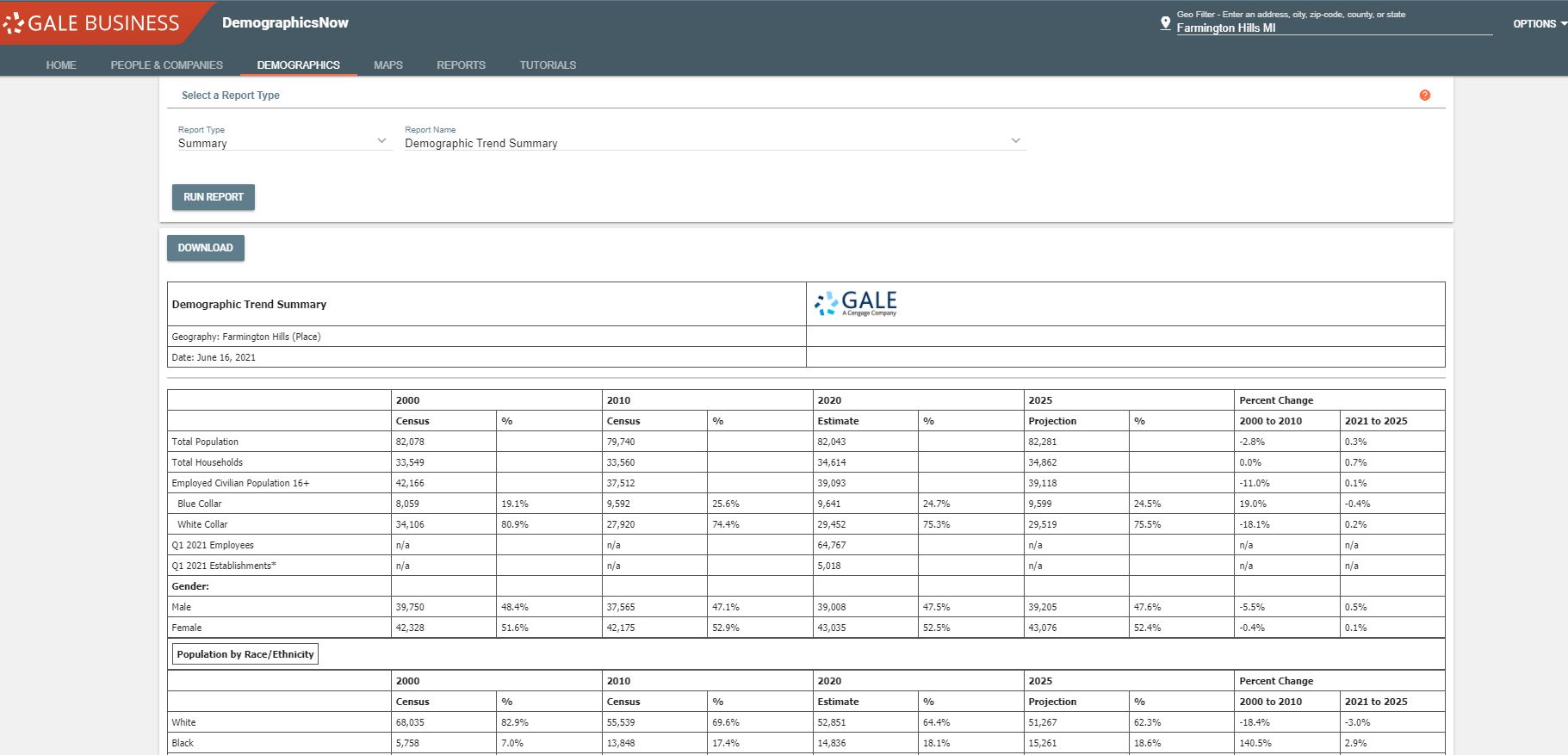The height and width of the screenshot is (755, 1568).
Task: Click the Geography: Farmington Hills (Place) line
Action: pyautogui.click(x=246, y=337)
